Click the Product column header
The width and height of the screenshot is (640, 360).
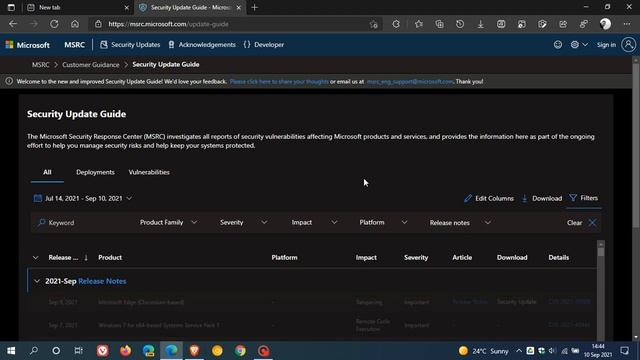110,258
